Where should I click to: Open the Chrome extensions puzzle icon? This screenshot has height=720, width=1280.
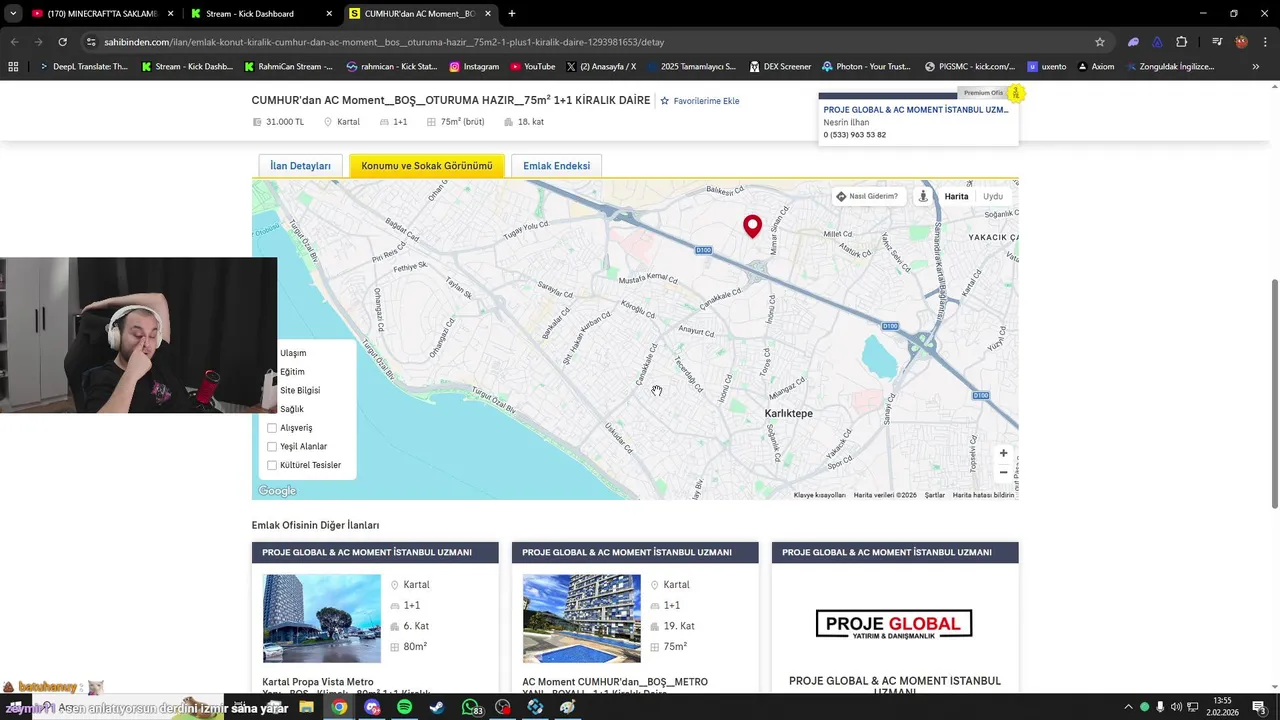coord(1181,42)
